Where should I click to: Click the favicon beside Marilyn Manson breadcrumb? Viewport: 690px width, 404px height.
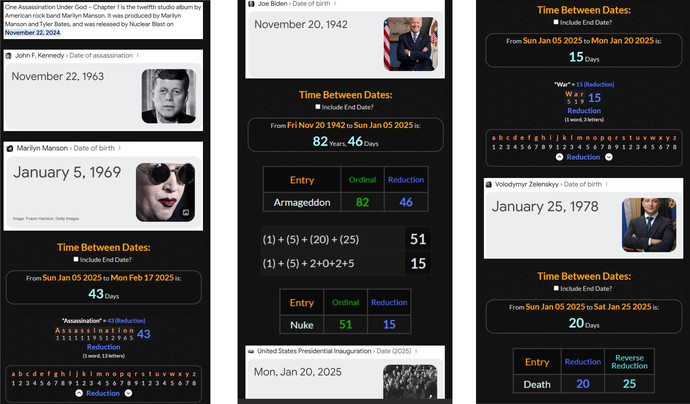point(10,148)
